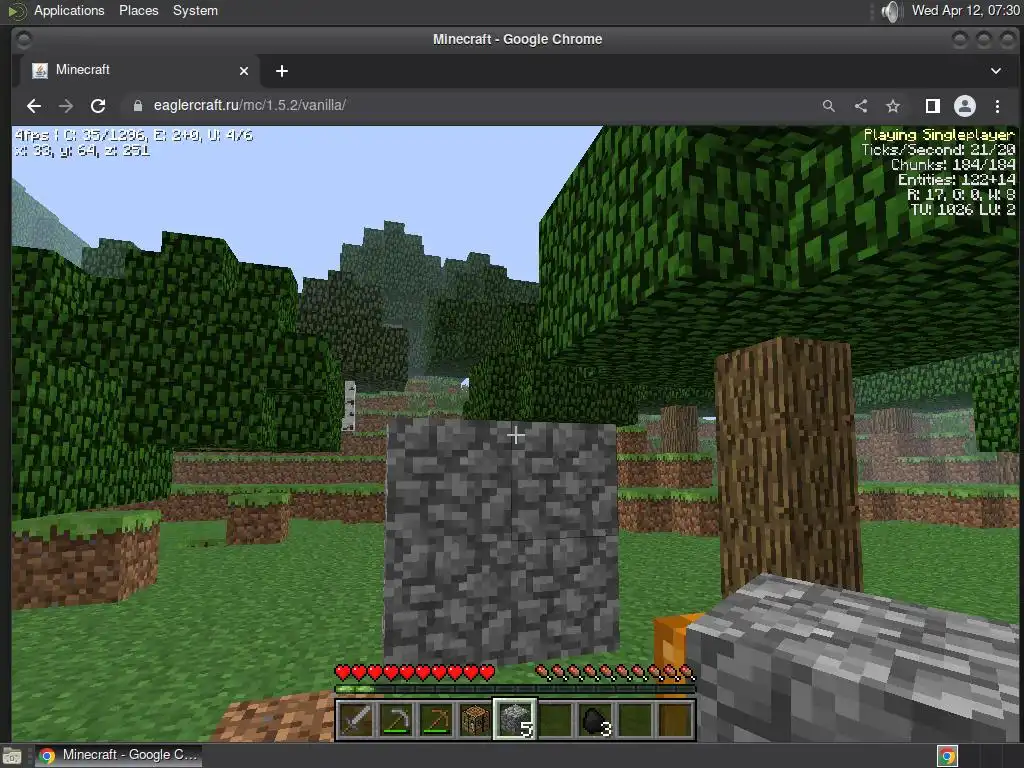Close the Minecraft tab
Image resolution: width=1024 pixels, height=768 pixels.
[244, 71]
